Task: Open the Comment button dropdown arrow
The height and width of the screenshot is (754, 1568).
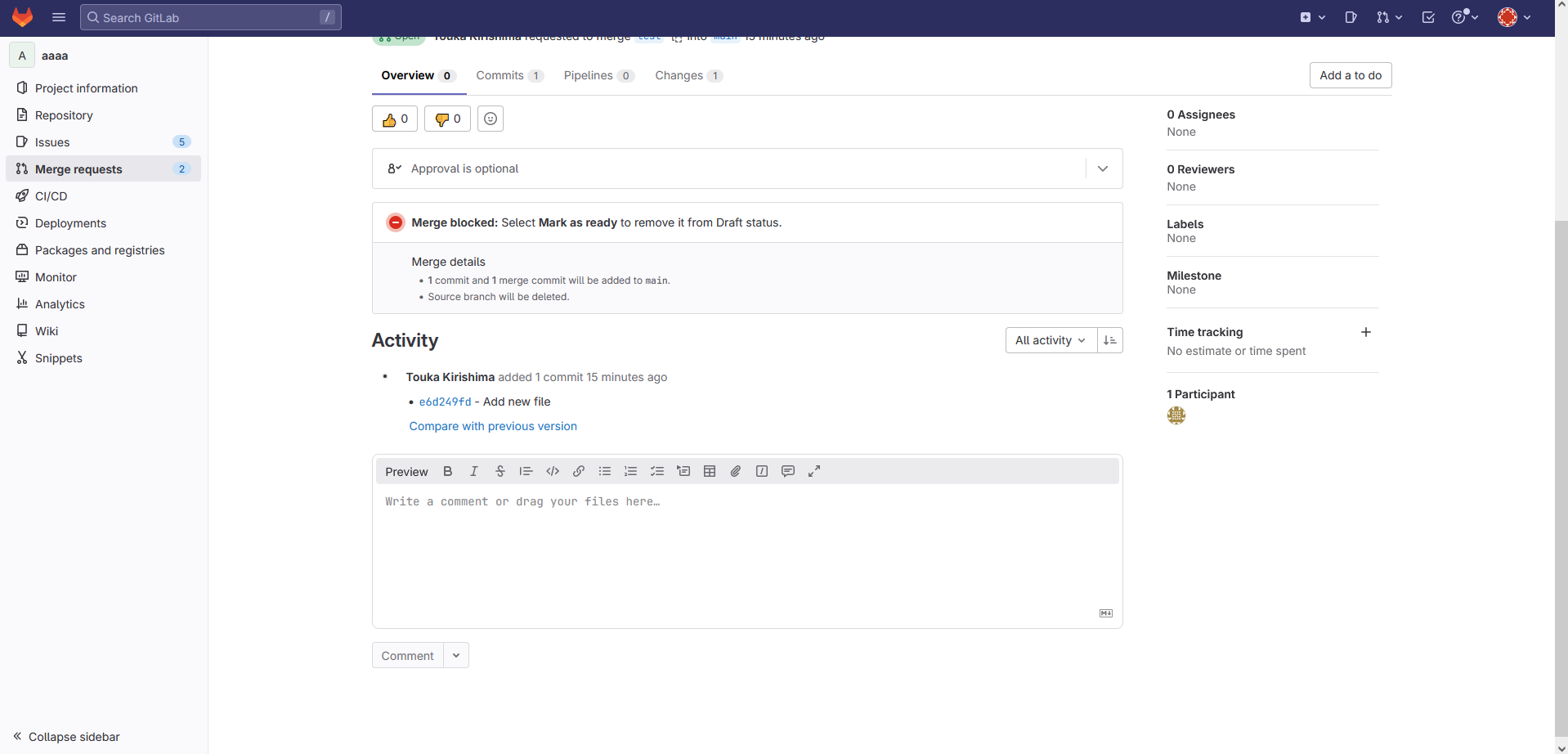Action: tap(456, 656)
